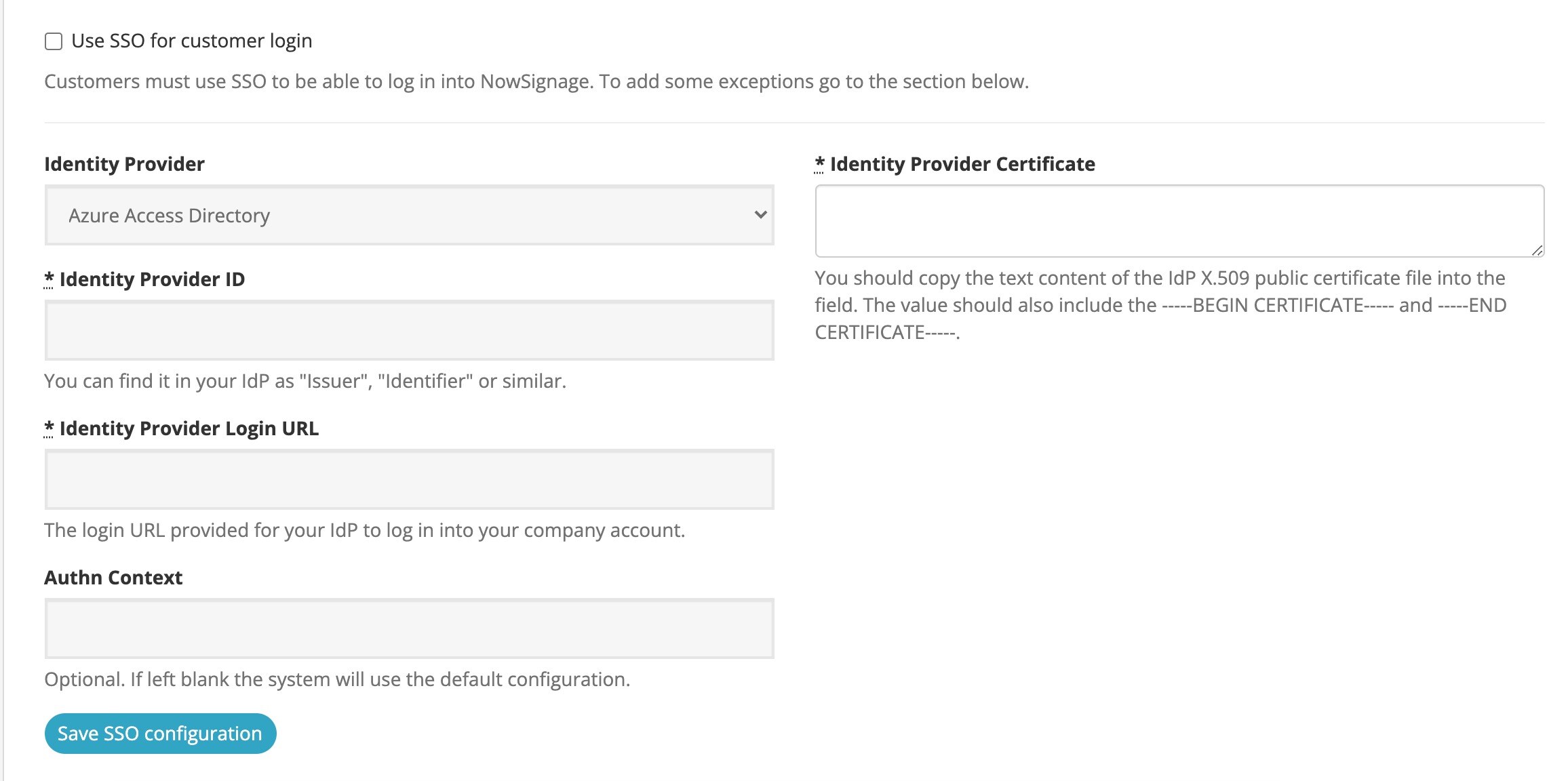Screen dimensions: 1568x781
Task: Click the "Authn Context" label
Action: (113, 578)
